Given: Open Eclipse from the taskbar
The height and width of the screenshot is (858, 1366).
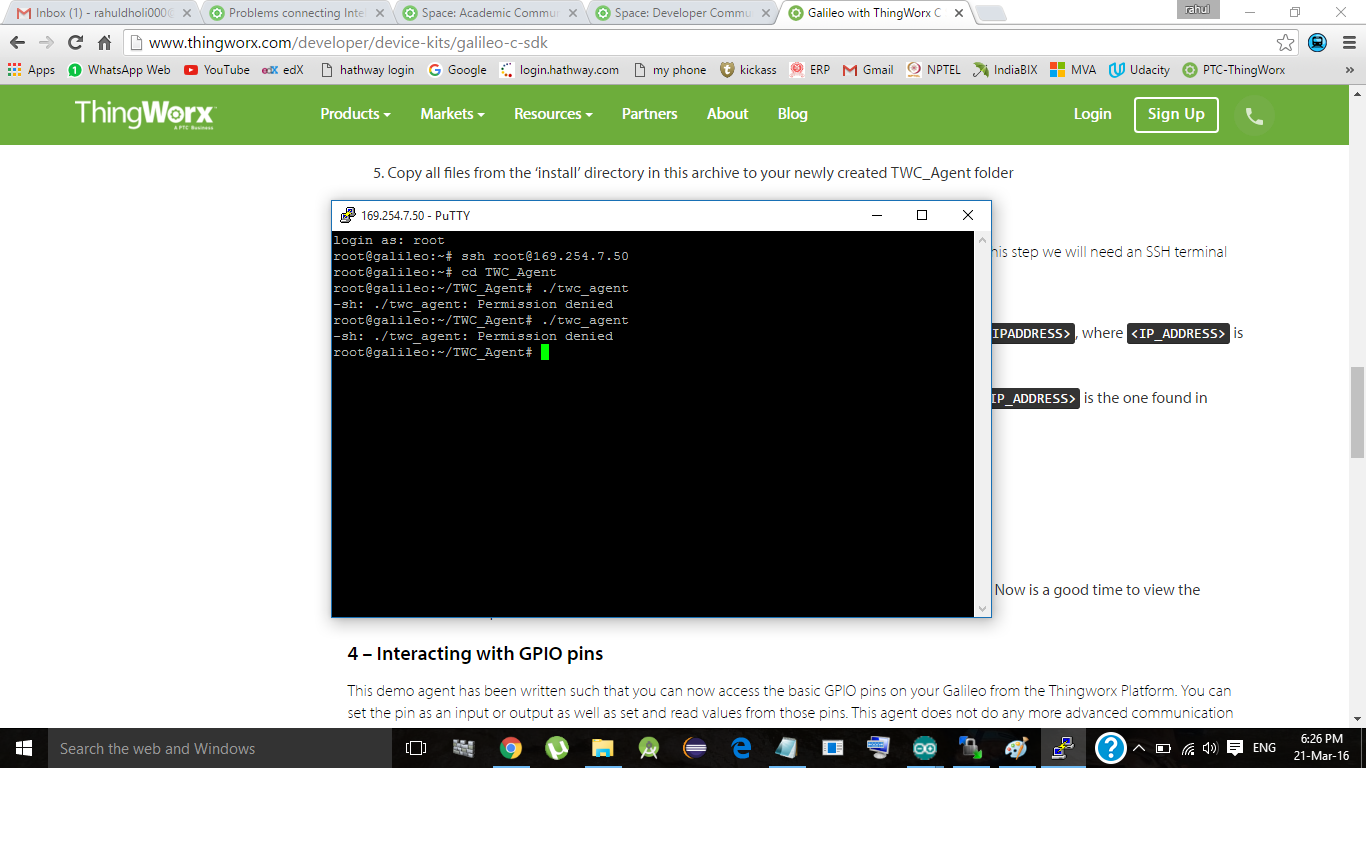Looking at the screenshot, I should click(695, 748).
